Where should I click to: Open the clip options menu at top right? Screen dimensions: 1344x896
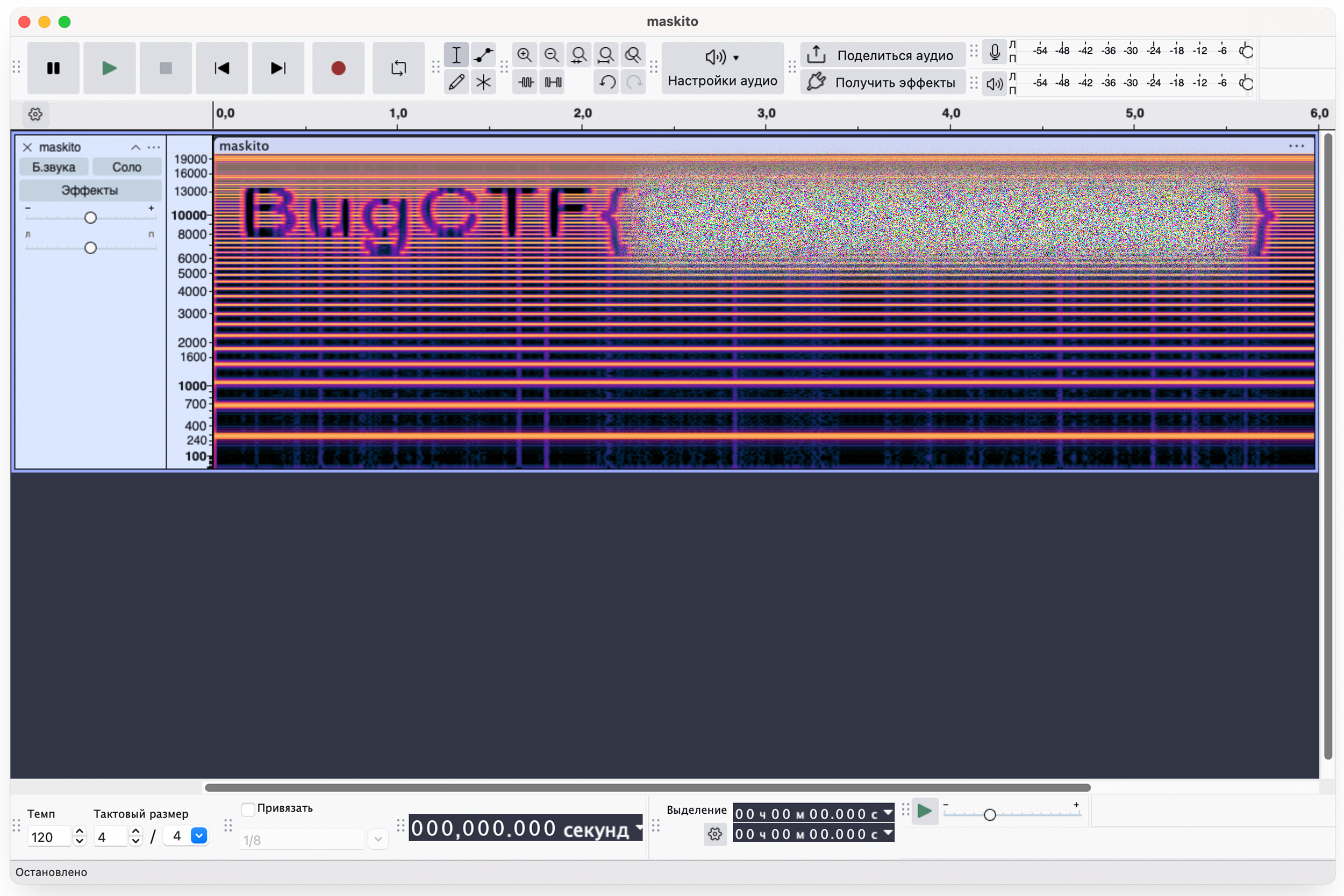coord(1296,146)
